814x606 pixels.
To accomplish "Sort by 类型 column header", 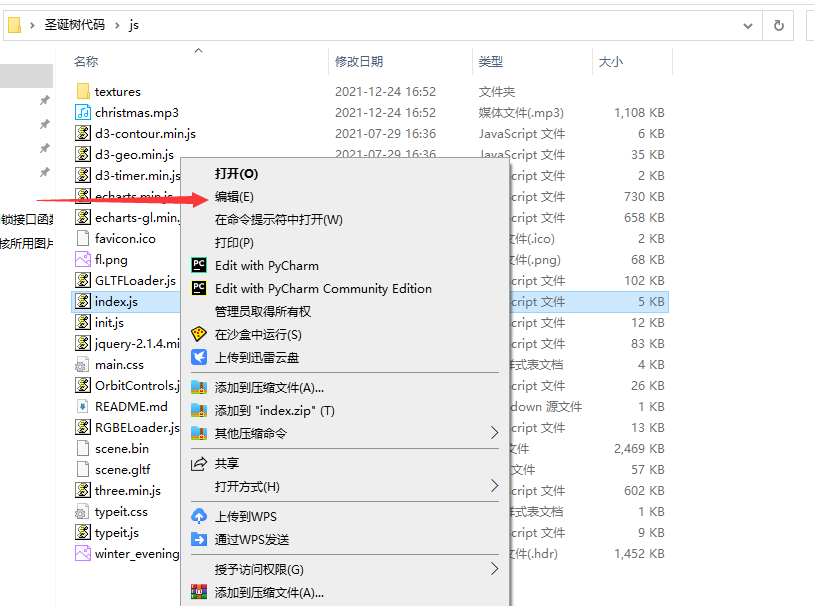I will coord(491,61).
